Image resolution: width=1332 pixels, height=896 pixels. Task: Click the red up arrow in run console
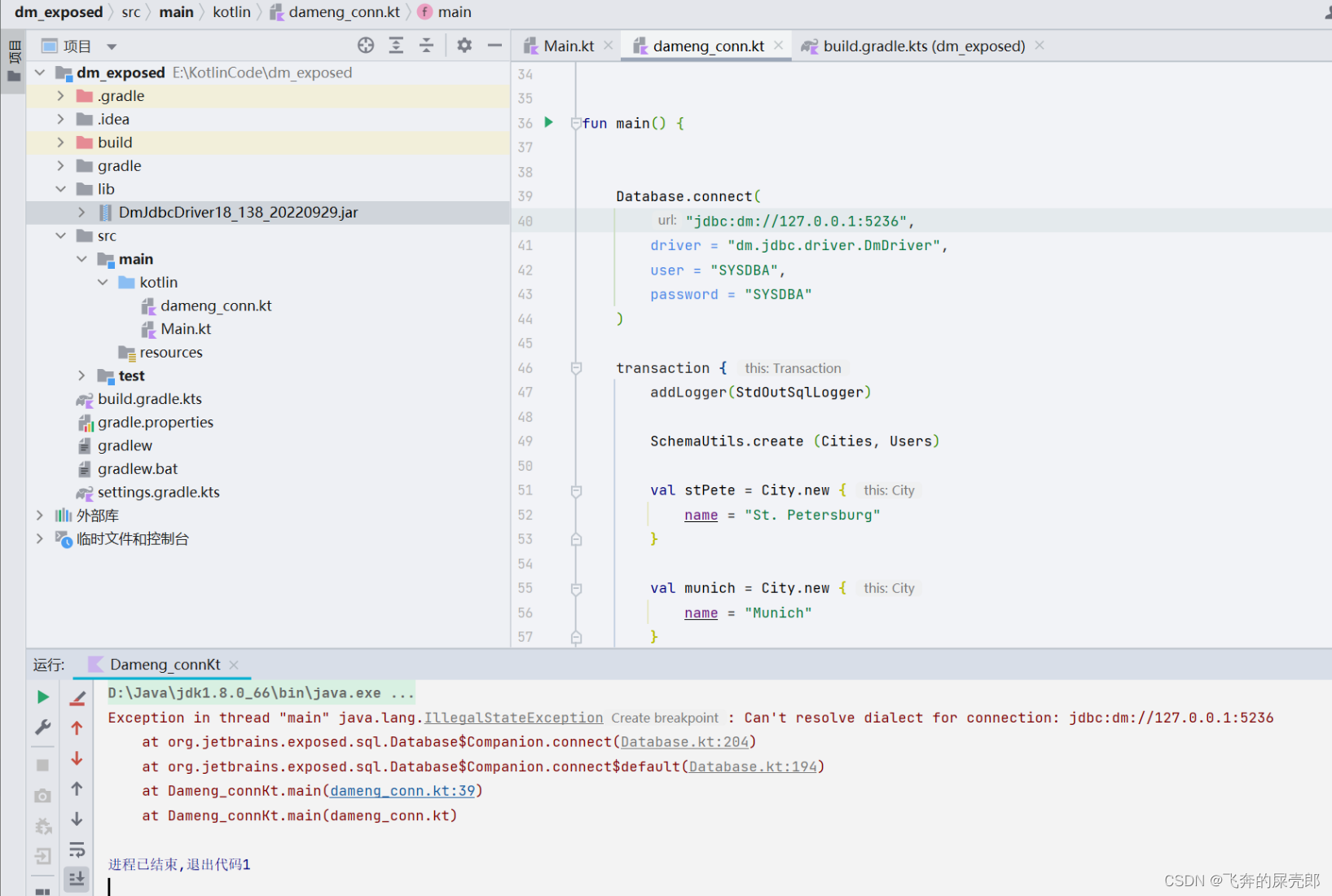coord(77,728)
